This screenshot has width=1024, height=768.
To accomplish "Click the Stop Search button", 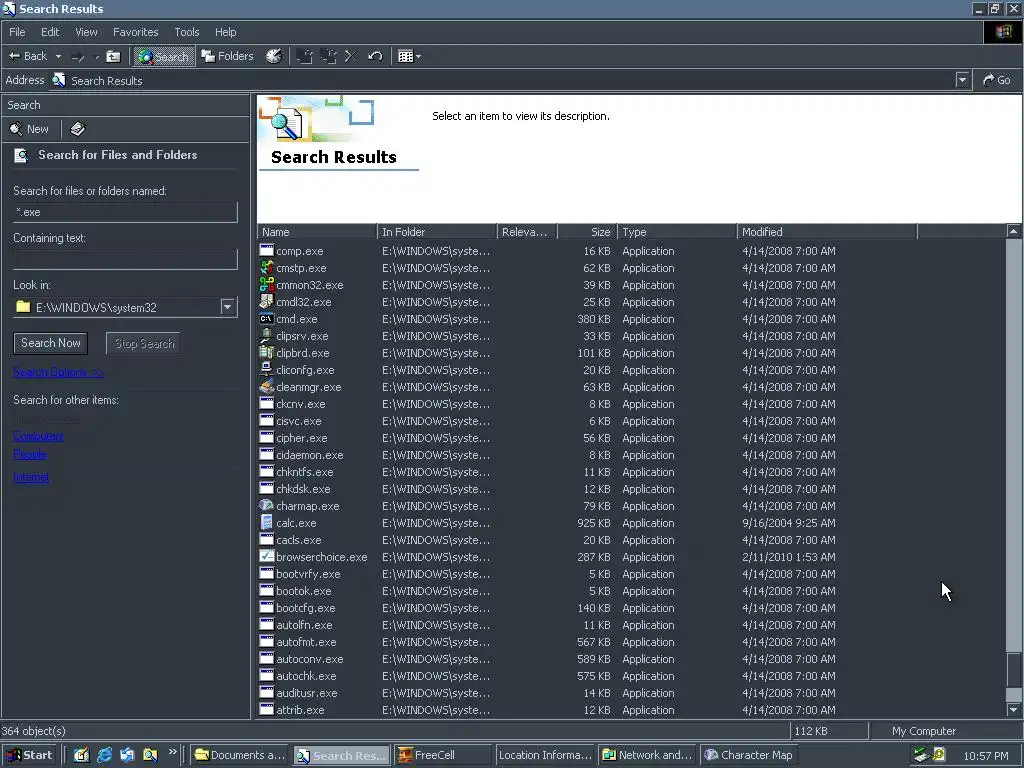I will pos(144,344).
